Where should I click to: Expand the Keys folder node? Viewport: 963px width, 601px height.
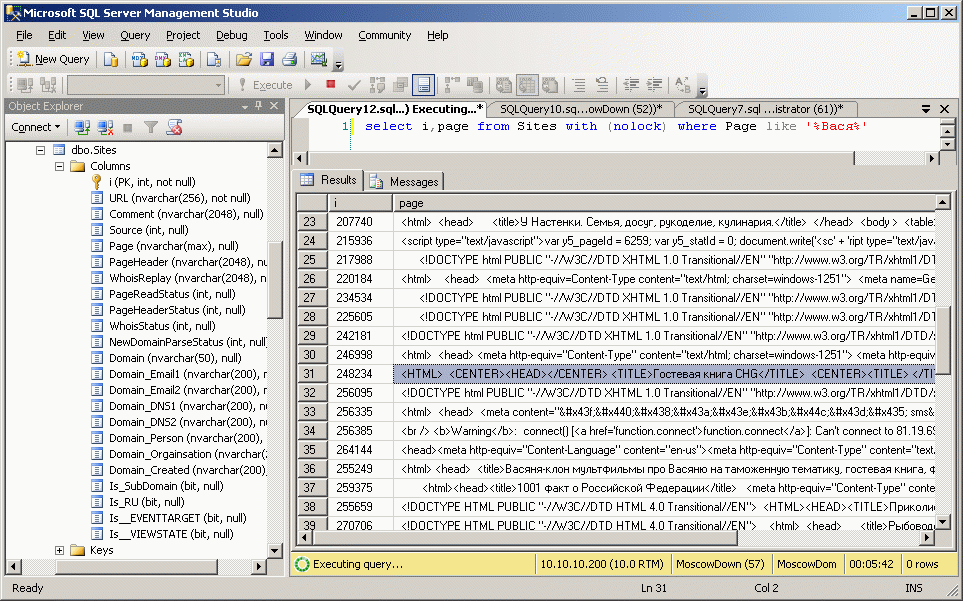click(x=59, y=550)
